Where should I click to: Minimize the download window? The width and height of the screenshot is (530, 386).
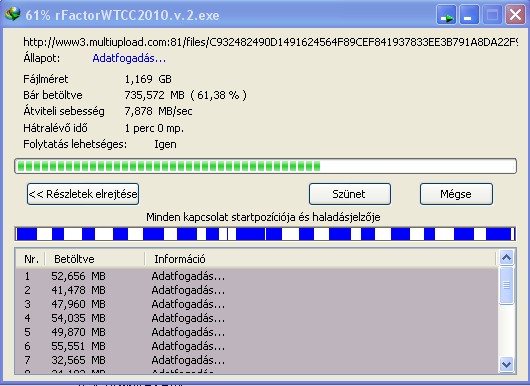click(469, 15)
